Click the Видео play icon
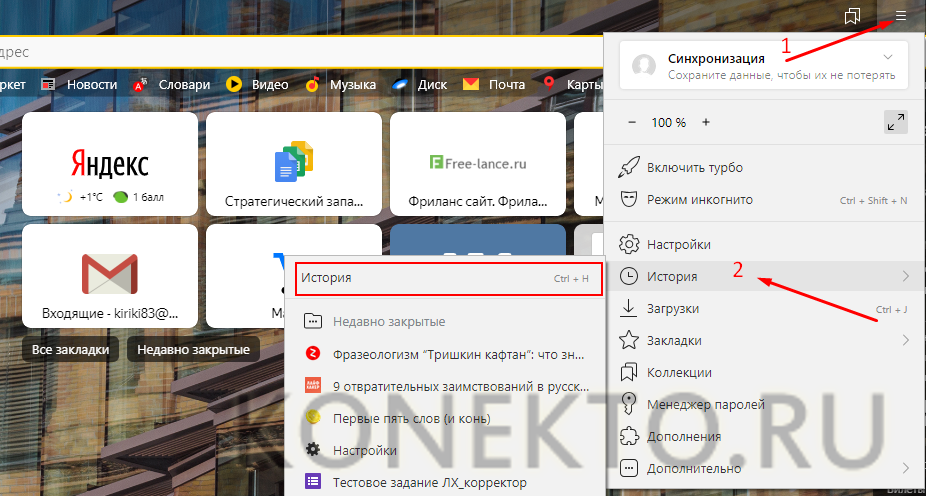This screenshot has height=496, width=926. point(234,84)
